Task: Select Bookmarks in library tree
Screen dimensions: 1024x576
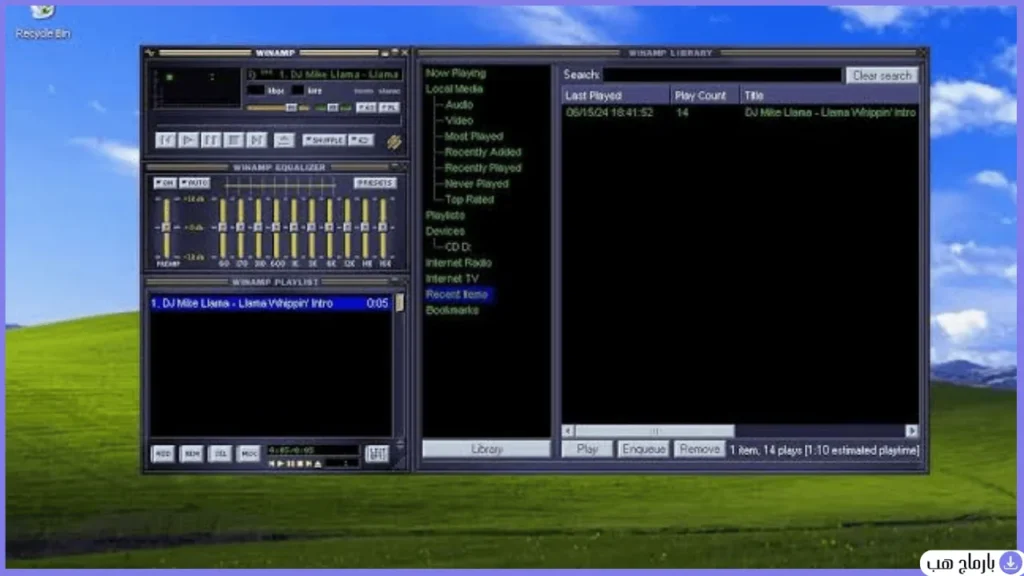Action: pyautogui.click(x=452, y=310)
